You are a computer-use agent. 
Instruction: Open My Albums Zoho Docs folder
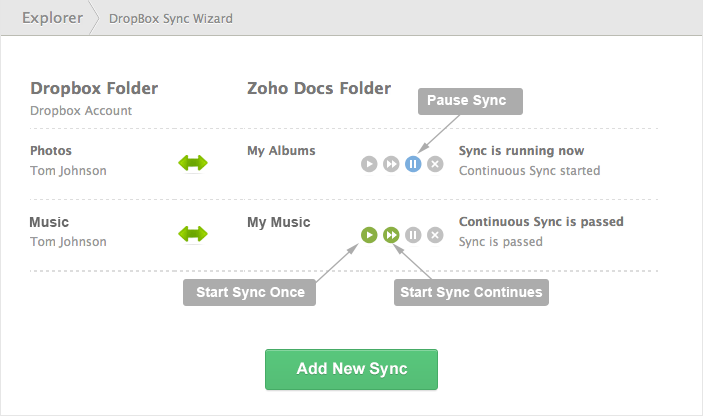[281, 151]
